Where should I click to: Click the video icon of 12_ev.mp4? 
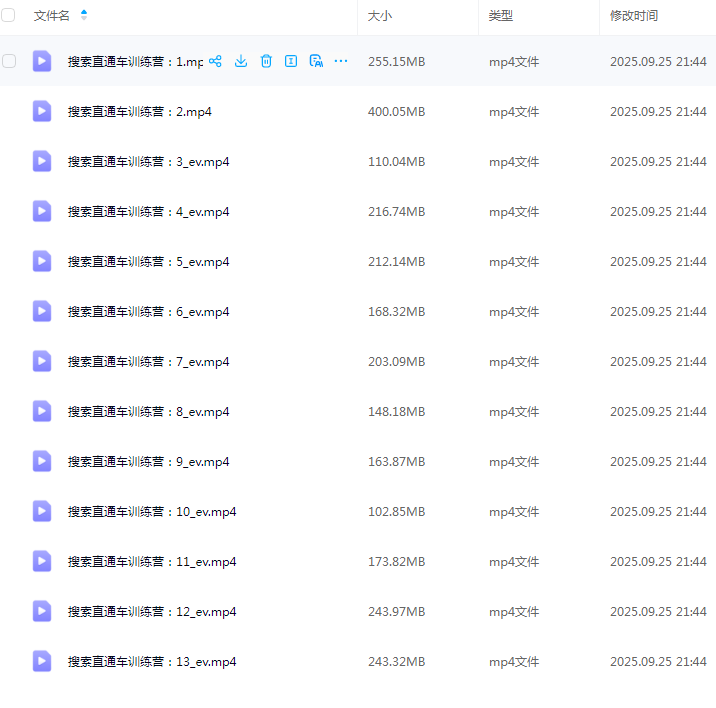(42, 611)
